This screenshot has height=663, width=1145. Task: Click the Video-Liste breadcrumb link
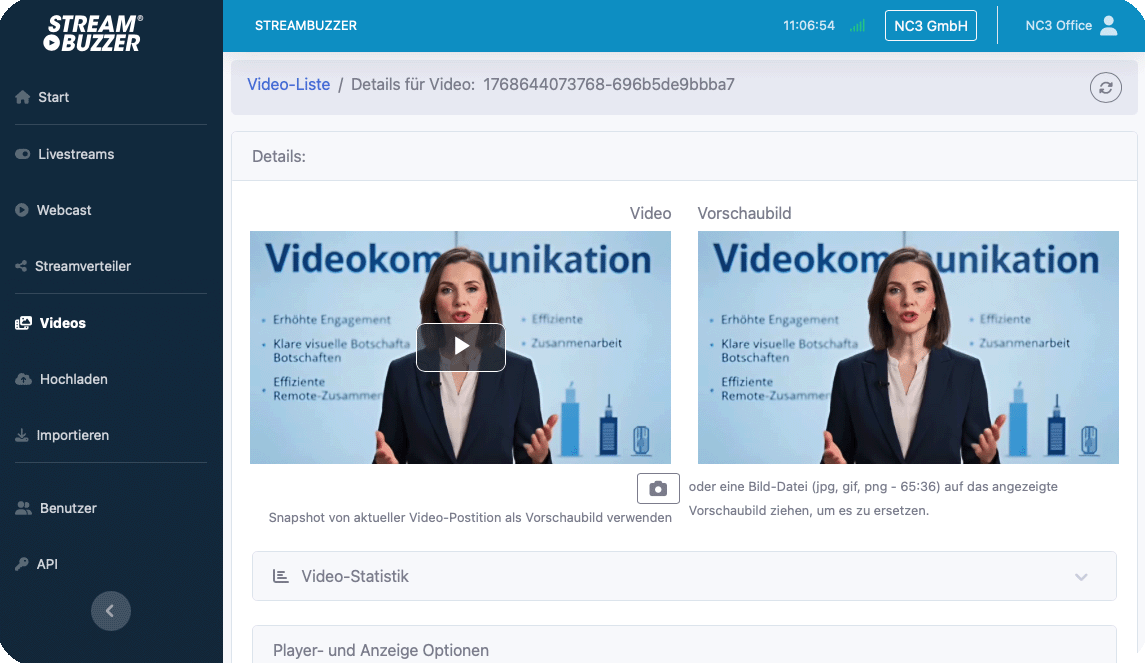pos(288,85)
